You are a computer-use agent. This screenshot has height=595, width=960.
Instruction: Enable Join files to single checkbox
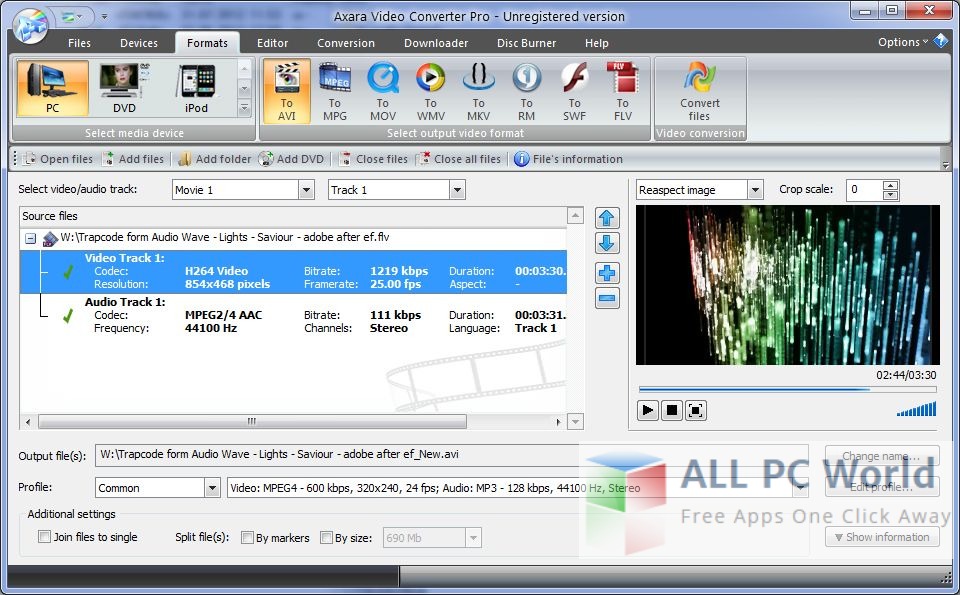44,537
